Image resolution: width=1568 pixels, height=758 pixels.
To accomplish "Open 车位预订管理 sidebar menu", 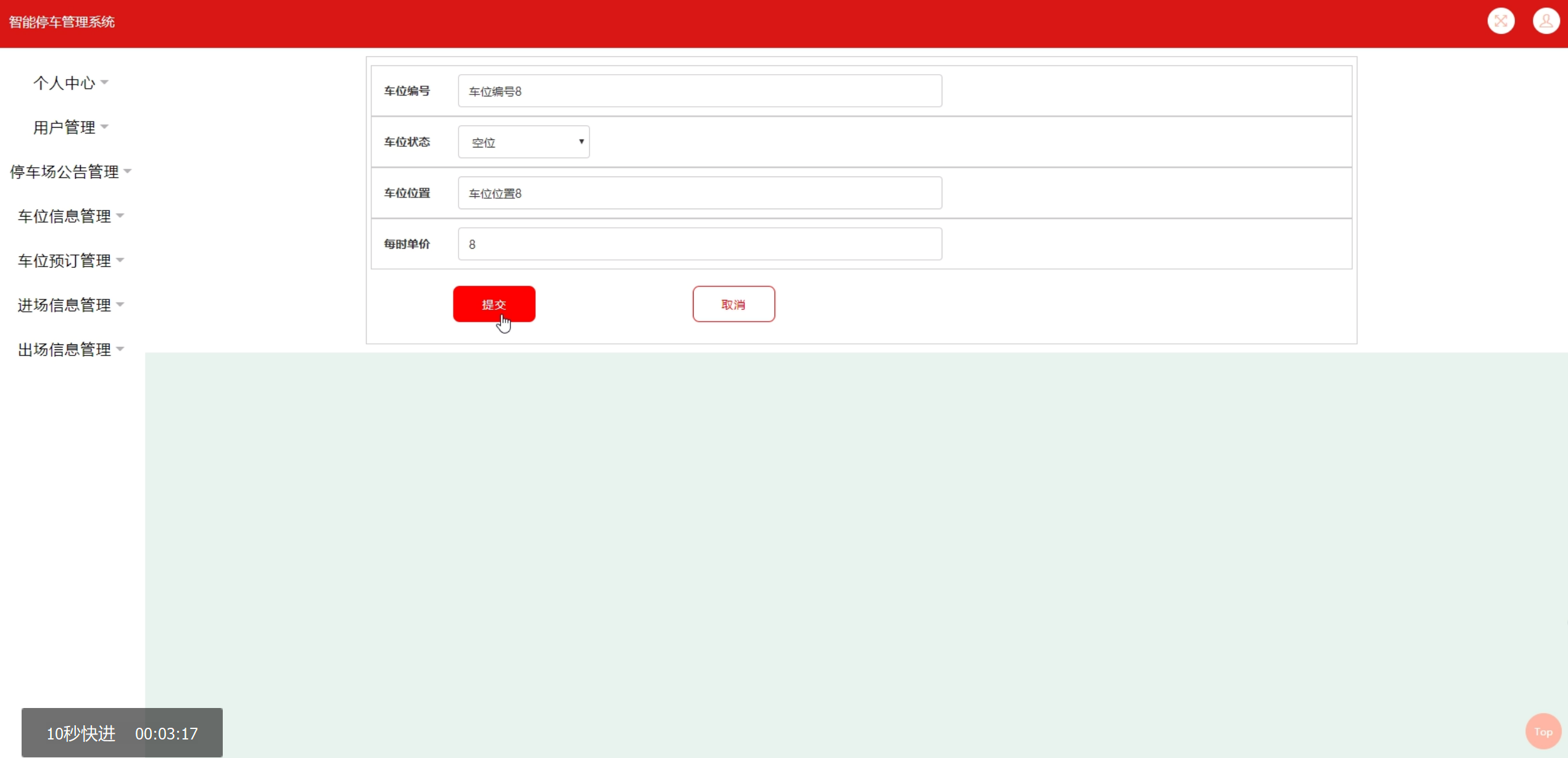I will (x=64, y=260).
